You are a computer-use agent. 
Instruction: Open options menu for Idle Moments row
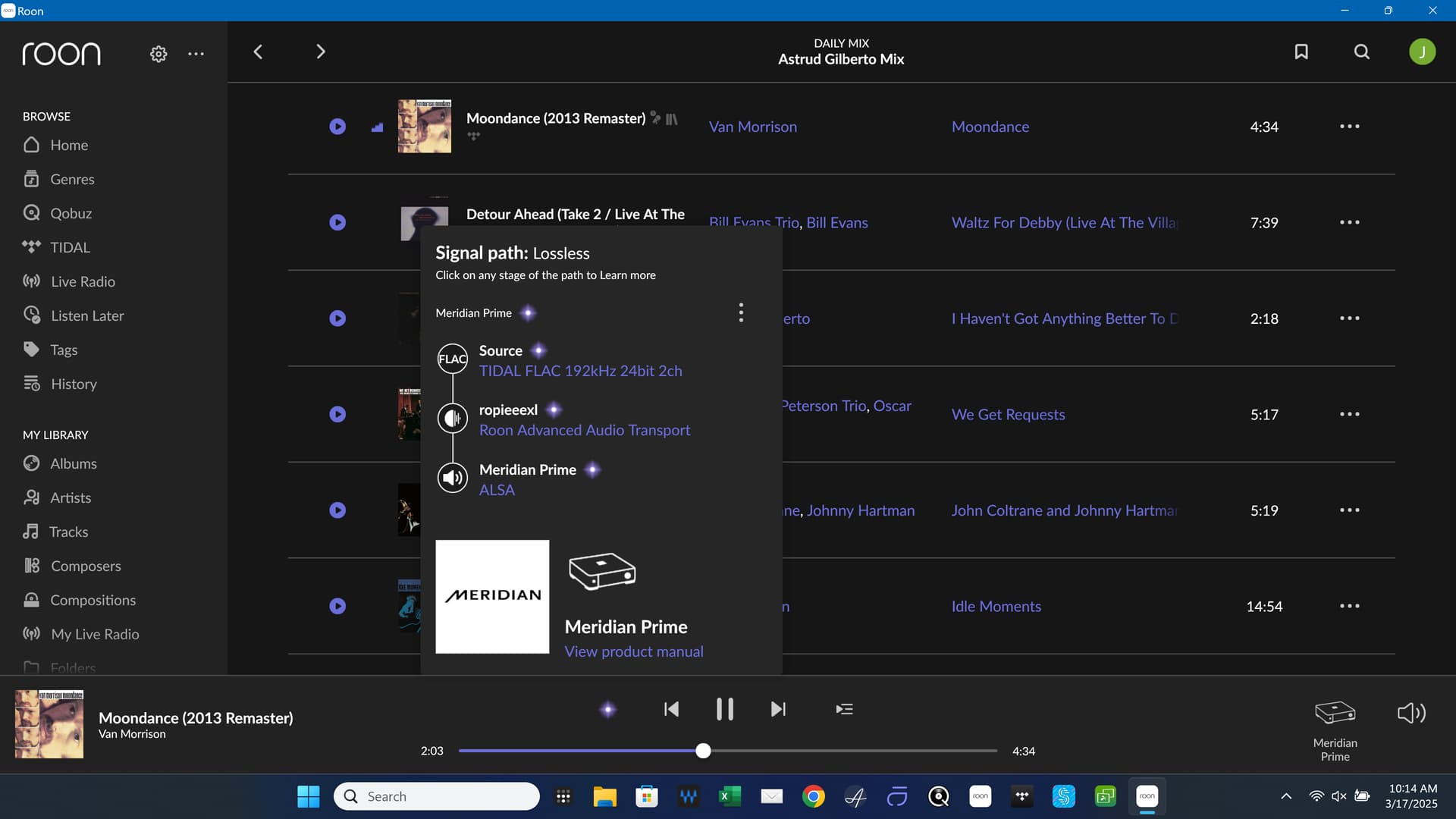[x=1349, y=606]
